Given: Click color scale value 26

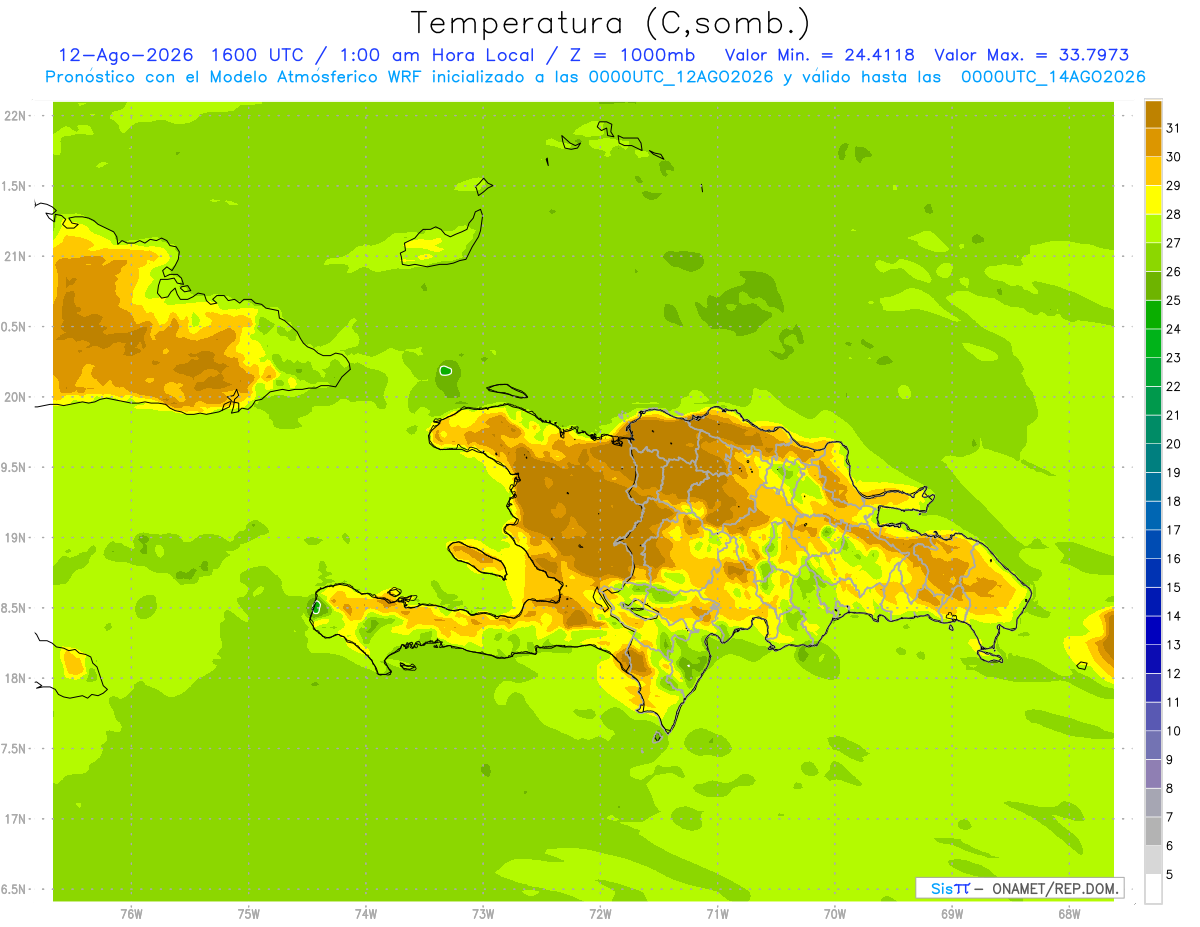Looking at the screenshot, I should (x=1173, y=272).
